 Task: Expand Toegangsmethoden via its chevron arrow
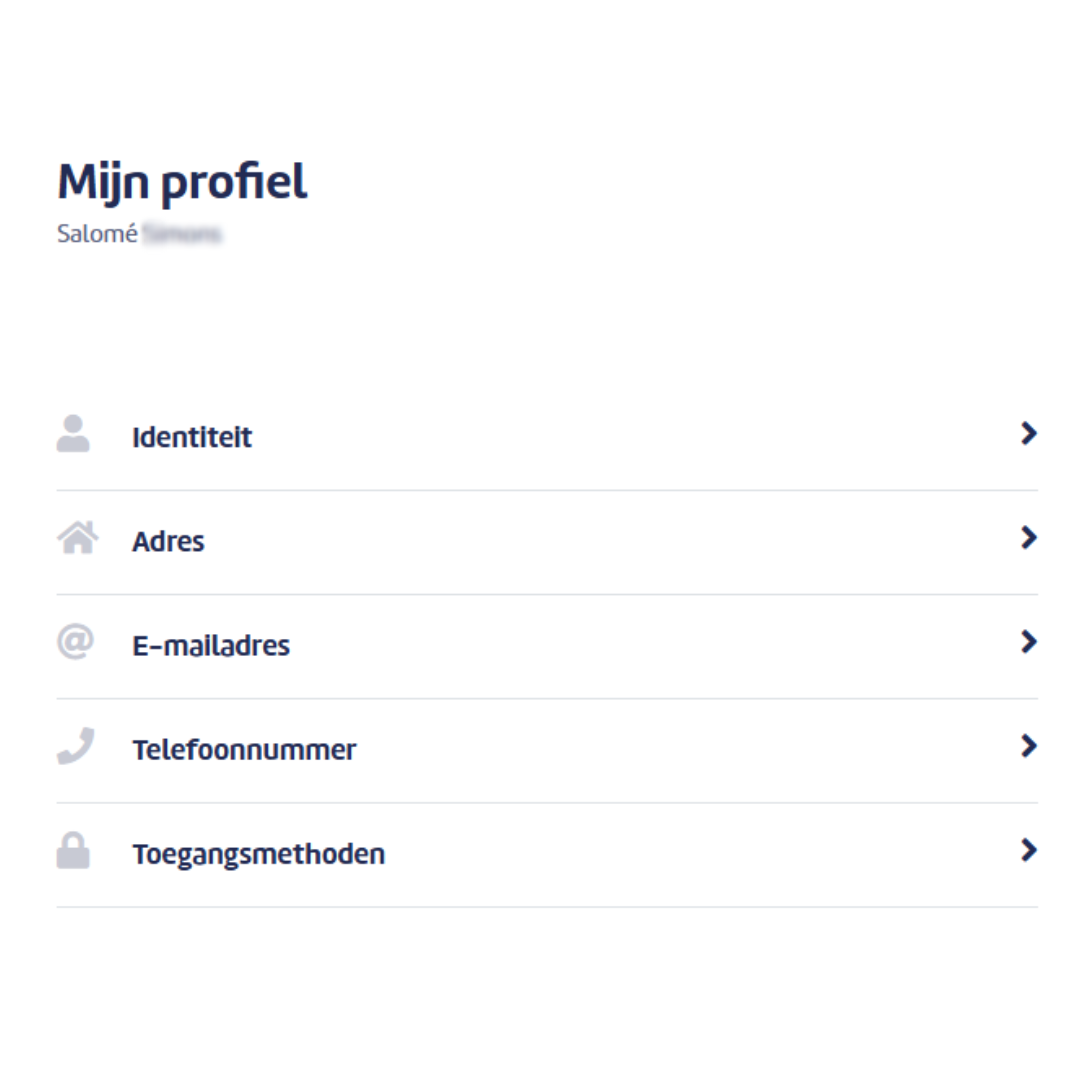point(1029,850)
